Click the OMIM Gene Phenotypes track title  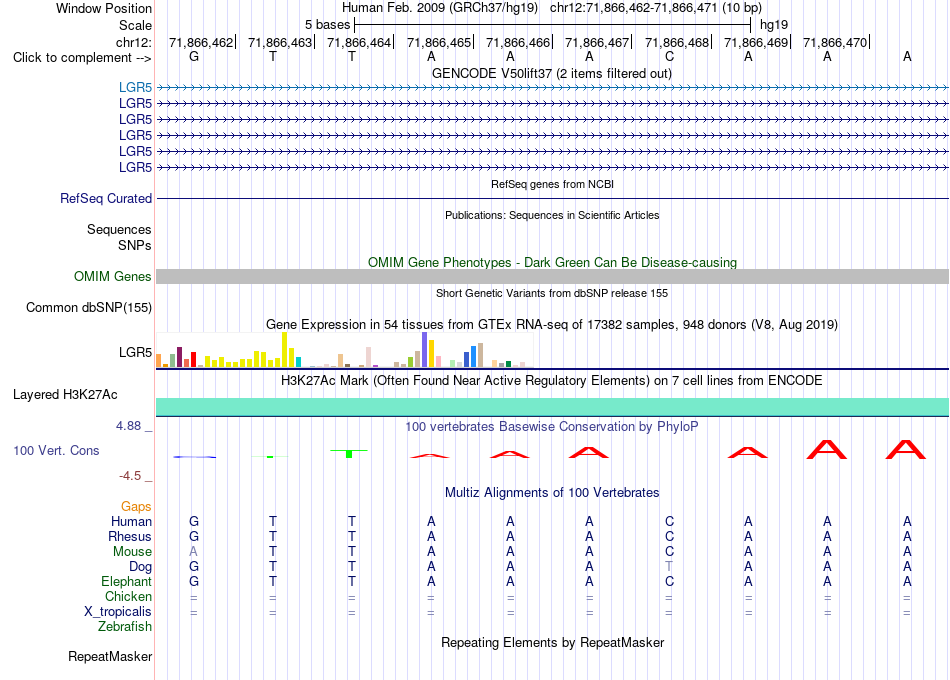point(553,262)
